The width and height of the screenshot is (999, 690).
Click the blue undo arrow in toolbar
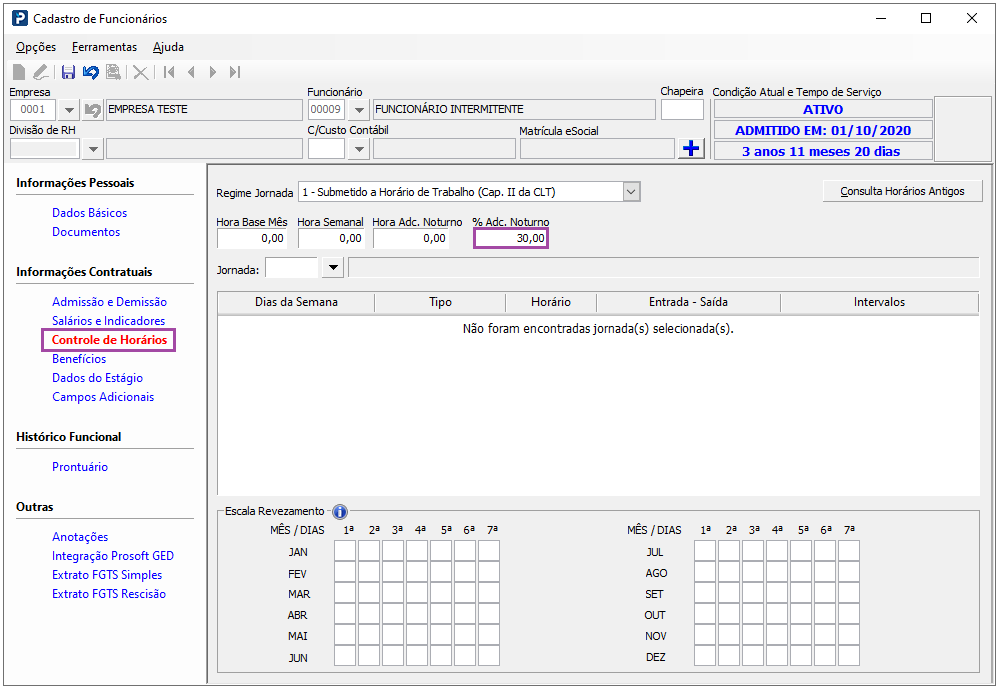pyautogui.click(x=90, y=72)
